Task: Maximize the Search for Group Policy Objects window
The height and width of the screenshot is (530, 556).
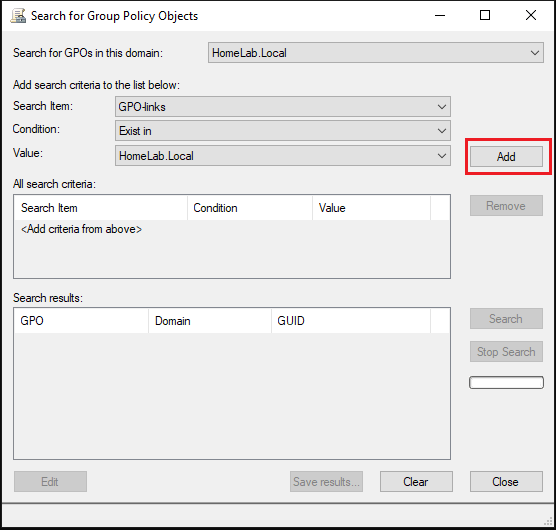Action: pyautogui.click(x=485, y=15)
